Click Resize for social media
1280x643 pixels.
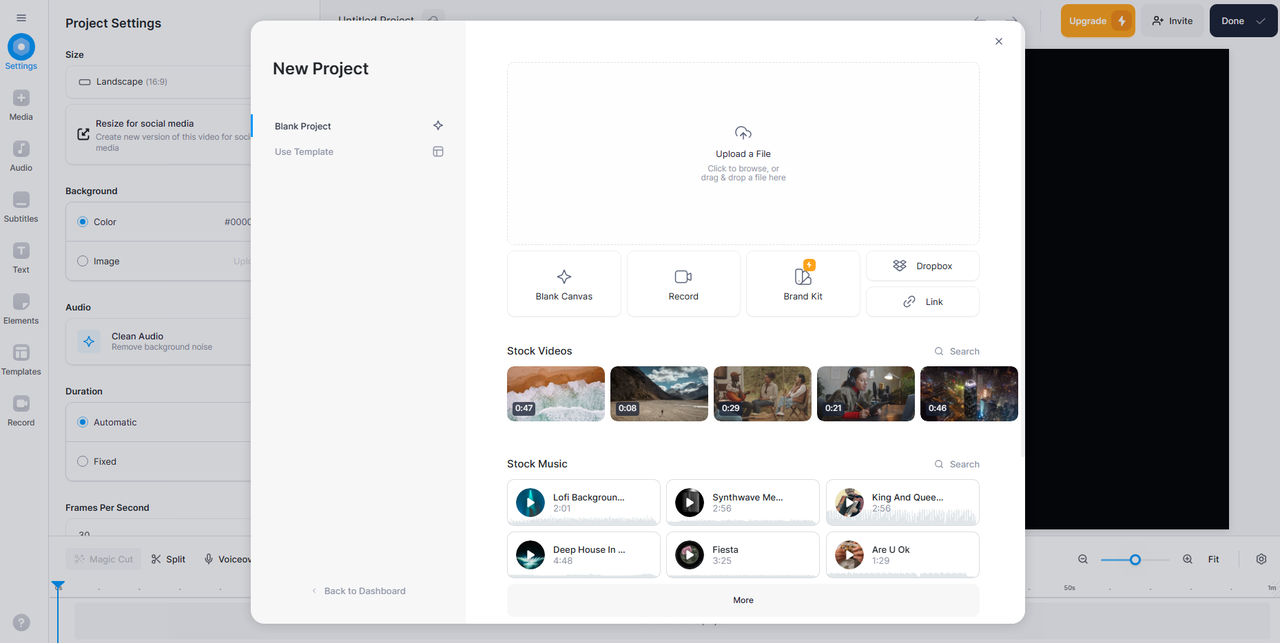pos(158,135)
